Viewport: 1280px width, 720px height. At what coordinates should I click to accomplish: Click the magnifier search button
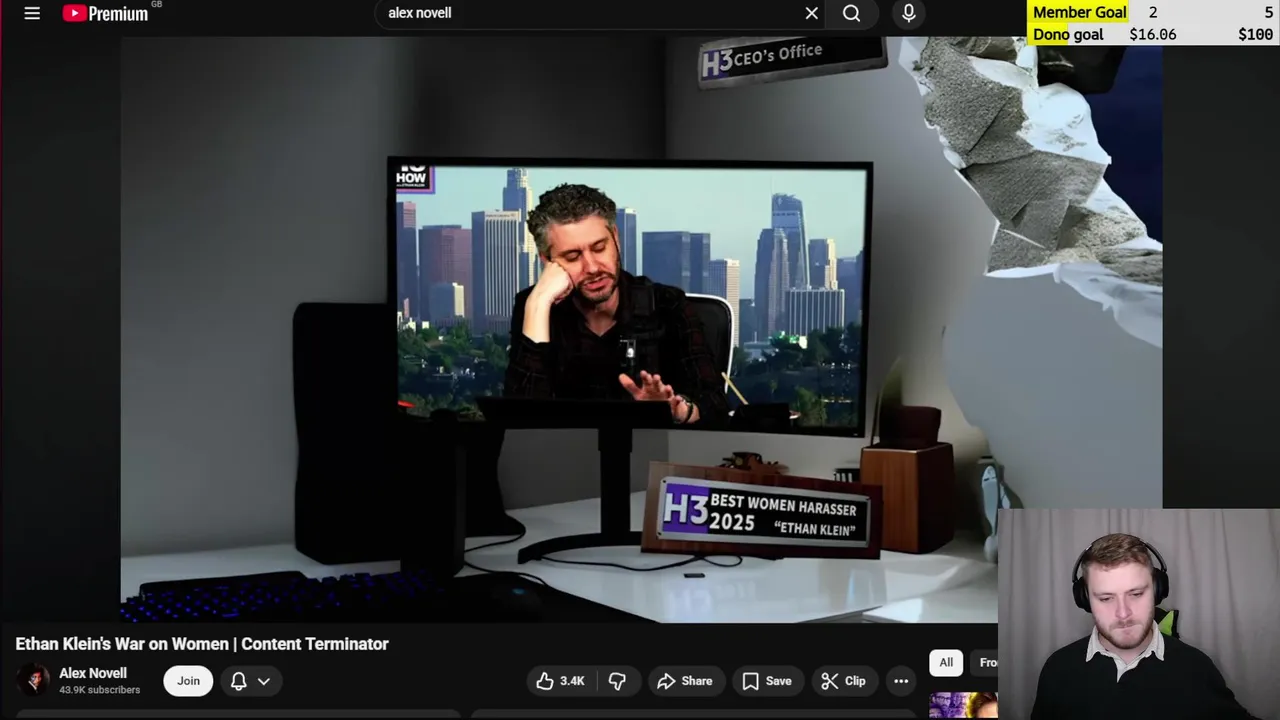[x=851, y=13]
